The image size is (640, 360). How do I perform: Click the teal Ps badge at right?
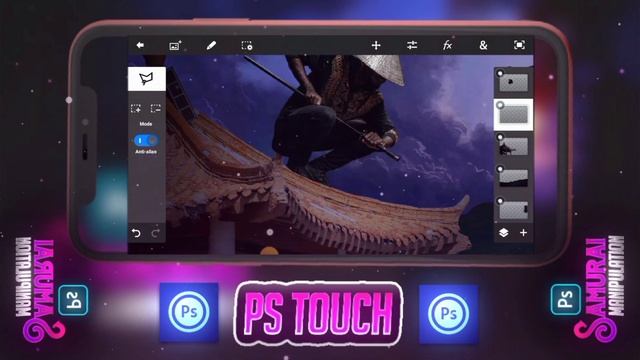566,300
